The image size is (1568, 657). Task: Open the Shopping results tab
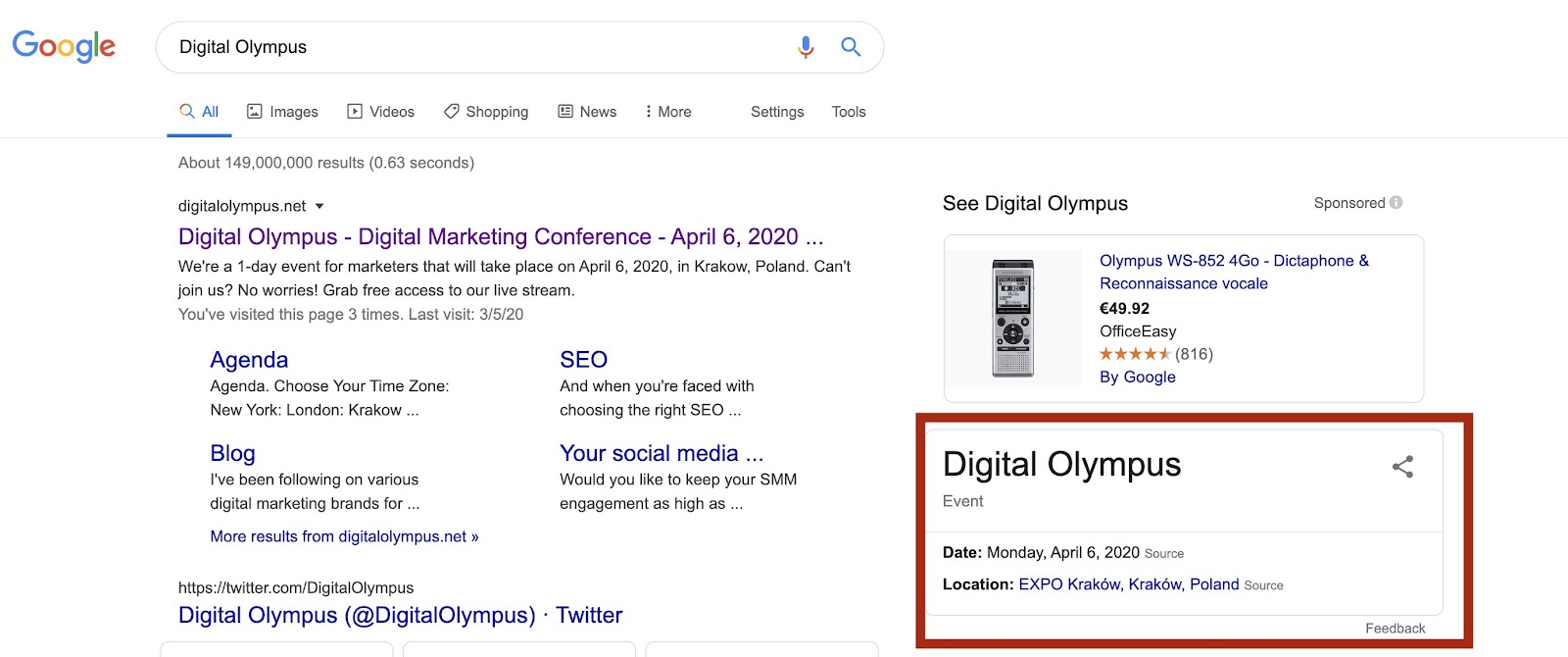(486, 112)
